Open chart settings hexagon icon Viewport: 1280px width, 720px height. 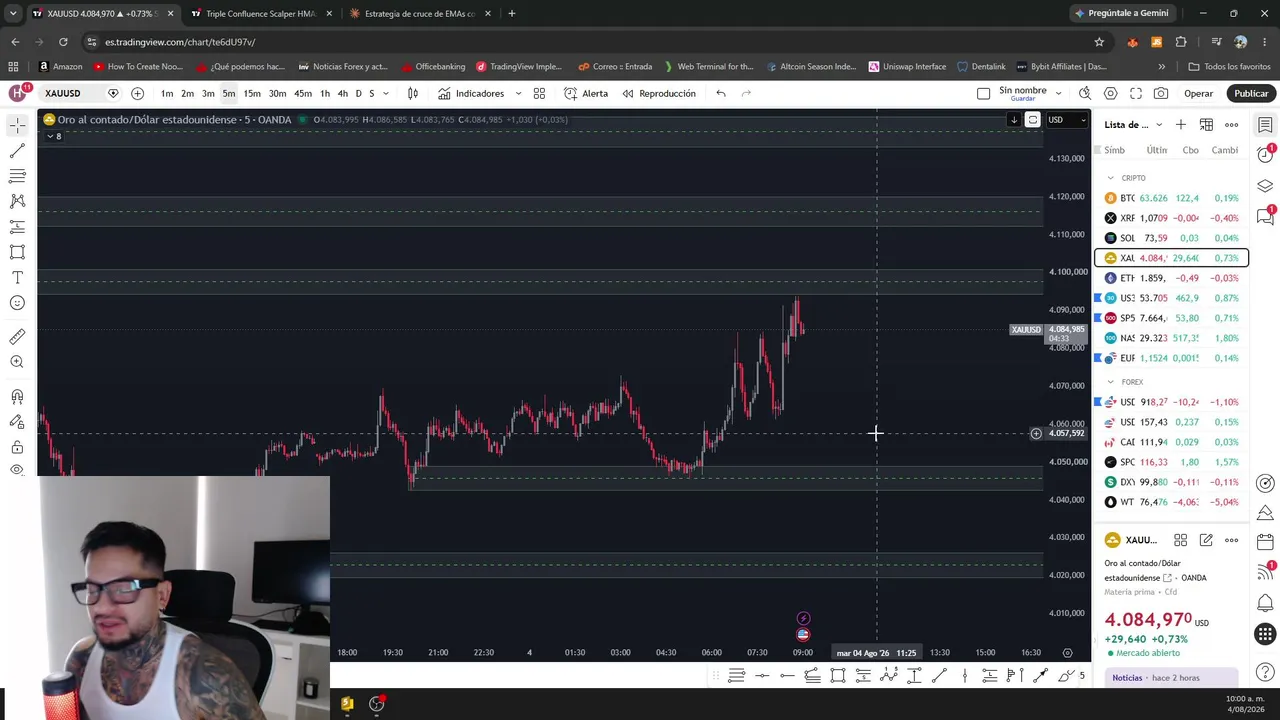1111,93
